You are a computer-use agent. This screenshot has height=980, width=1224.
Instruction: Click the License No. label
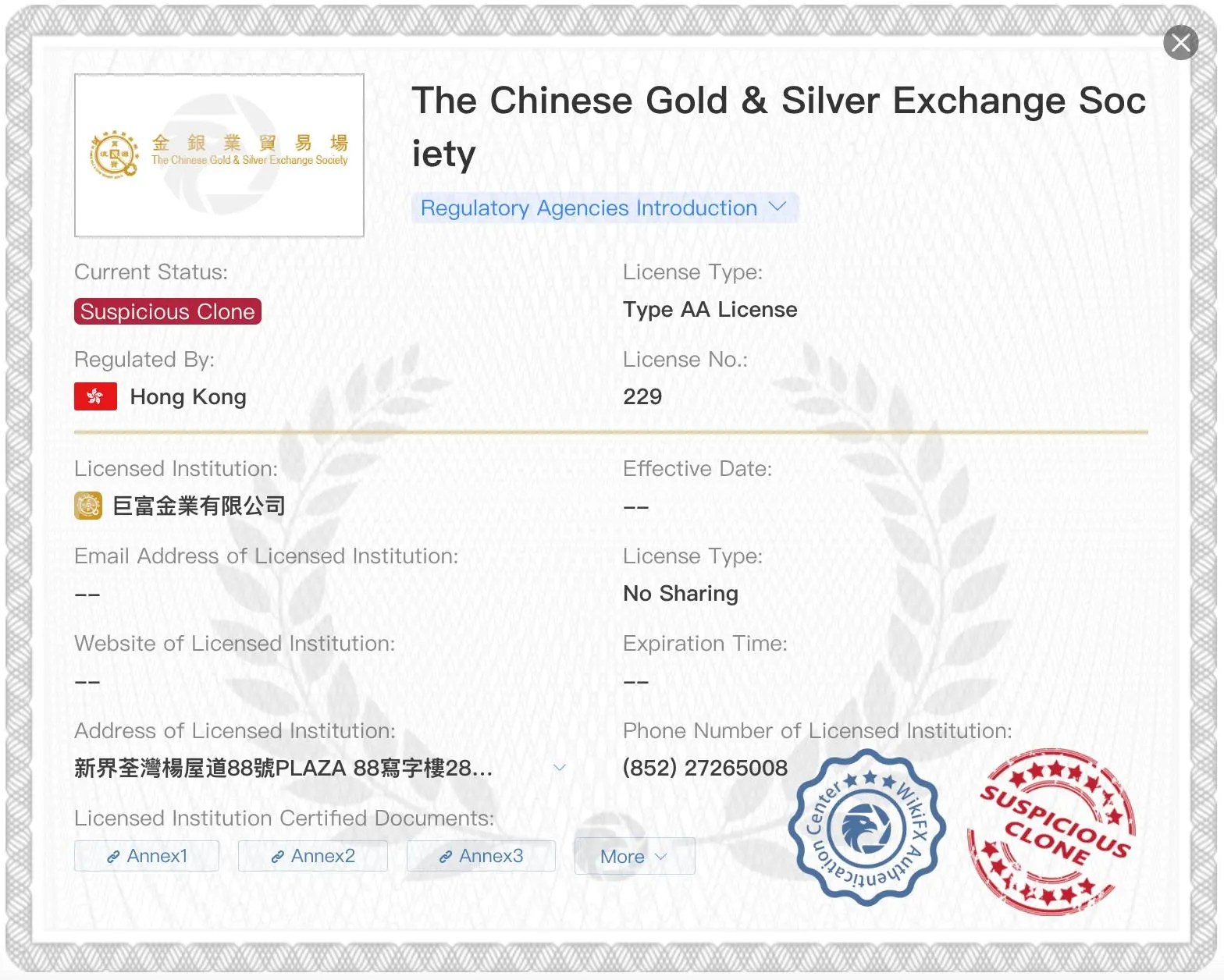685,359
